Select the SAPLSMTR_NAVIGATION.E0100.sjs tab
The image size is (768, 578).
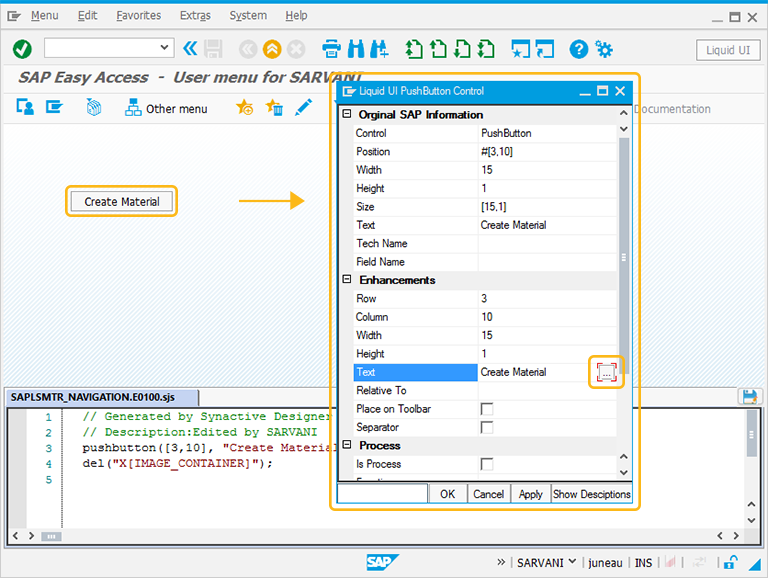pyautogui.click(x=102, y=397)
